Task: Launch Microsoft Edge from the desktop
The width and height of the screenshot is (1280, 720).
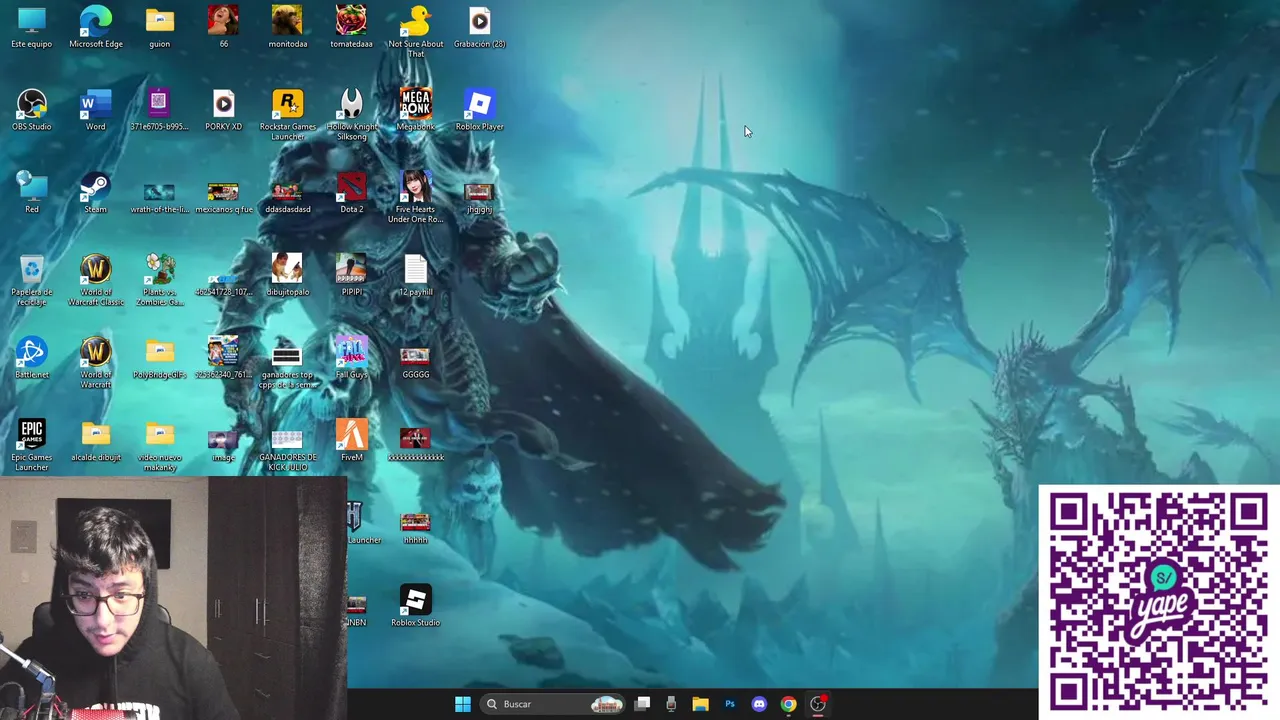Action: (96, 27)
